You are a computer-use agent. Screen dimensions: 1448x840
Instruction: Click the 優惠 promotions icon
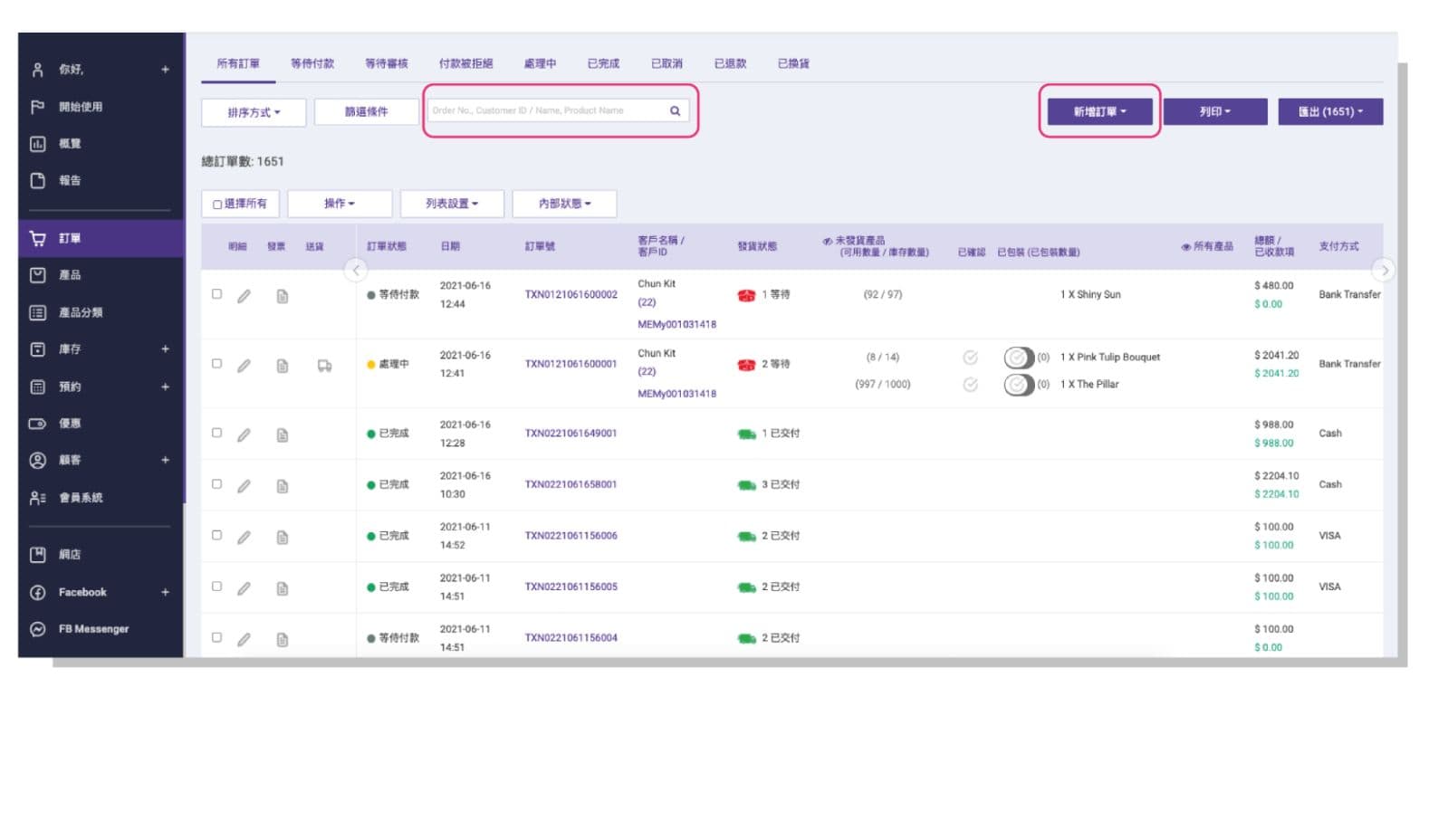(x=37, y=424)
